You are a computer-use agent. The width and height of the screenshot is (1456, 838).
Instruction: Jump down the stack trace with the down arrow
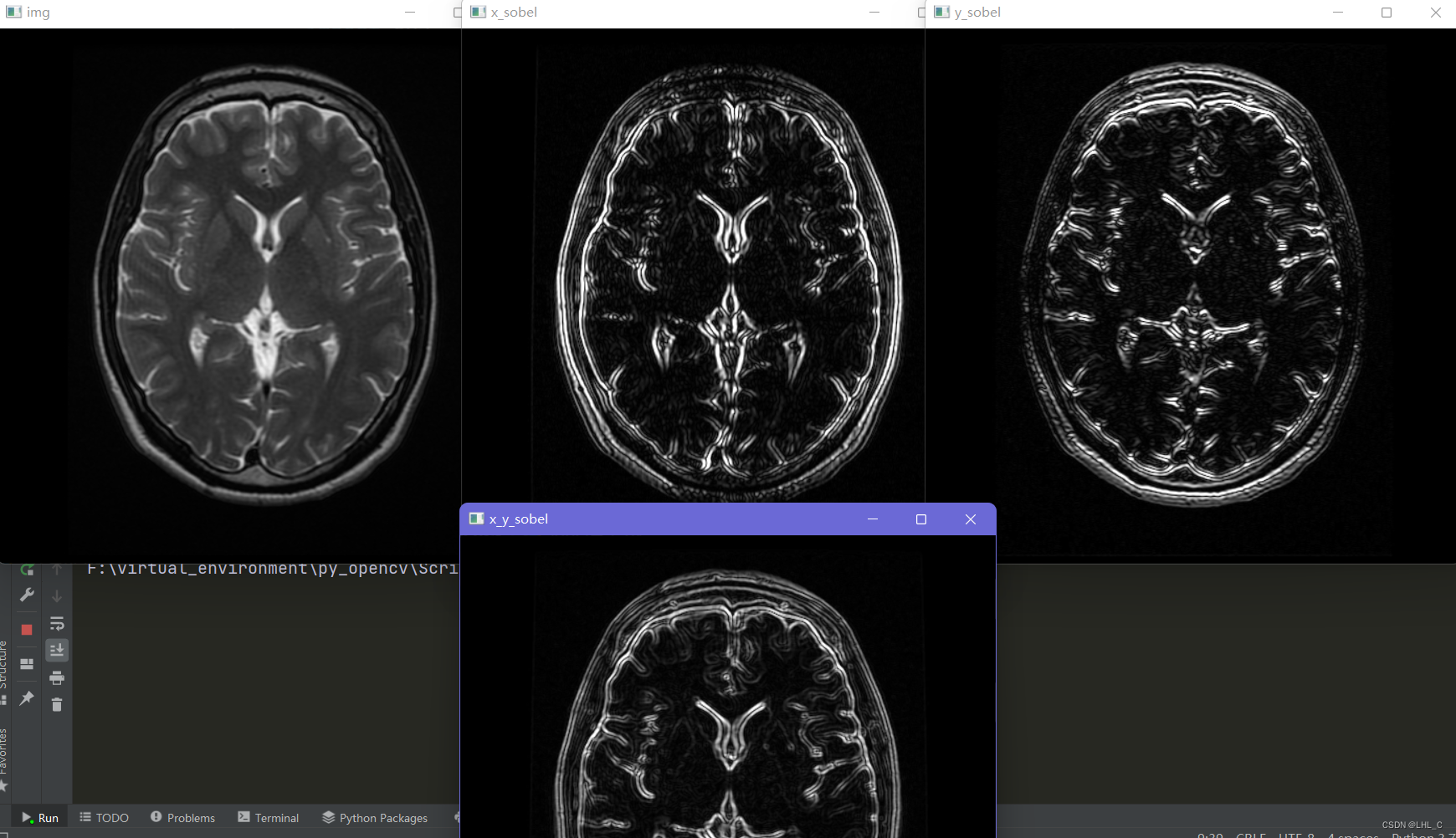pos(57,596)
